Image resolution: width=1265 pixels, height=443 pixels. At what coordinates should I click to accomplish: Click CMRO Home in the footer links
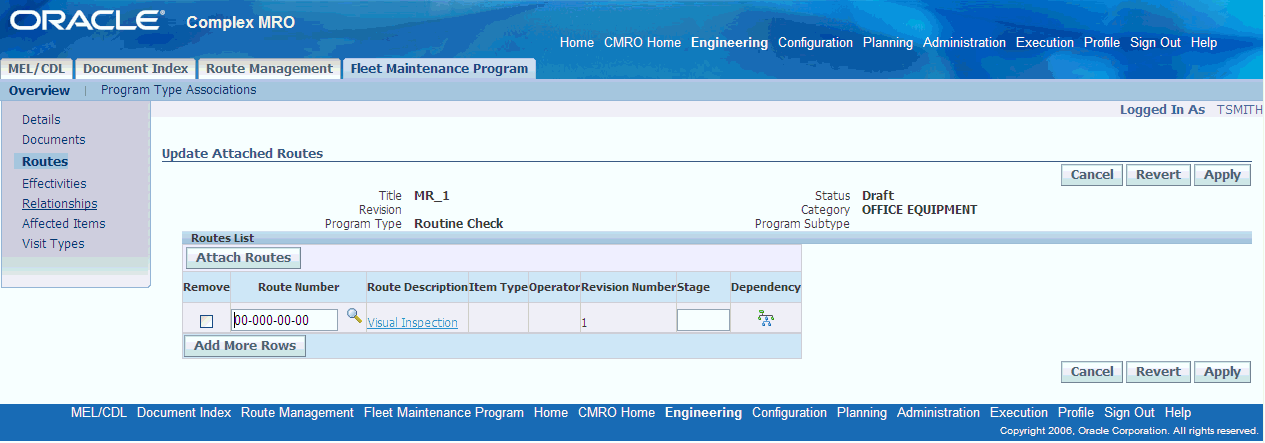[616, 413]
